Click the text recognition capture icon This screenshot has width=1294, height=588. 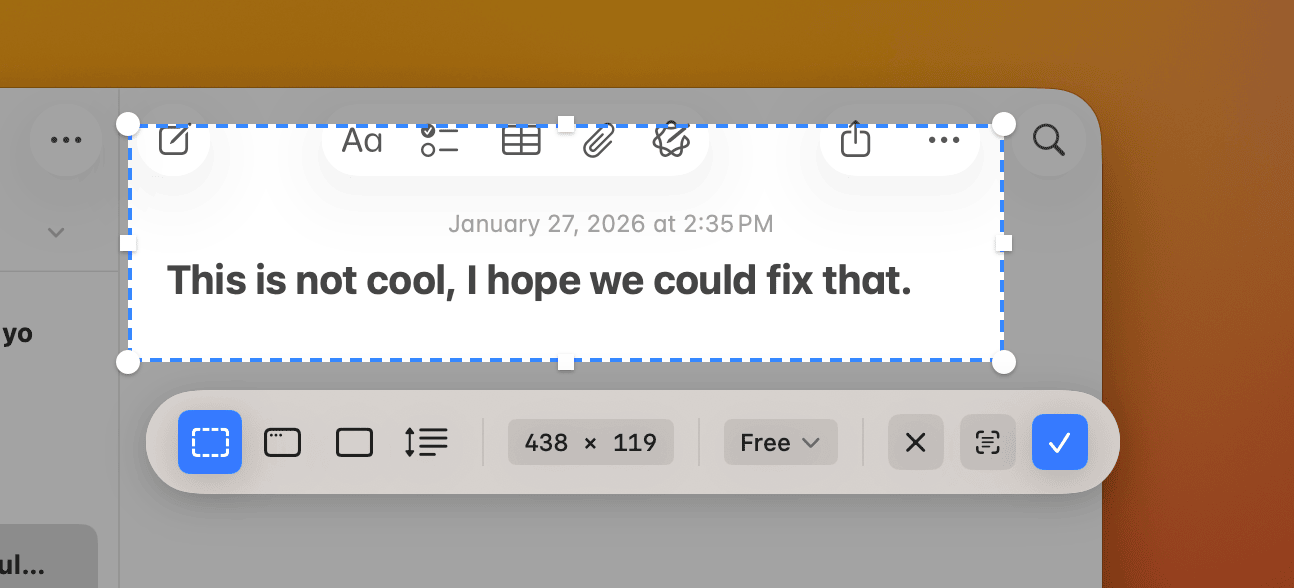tap(987, 442)
